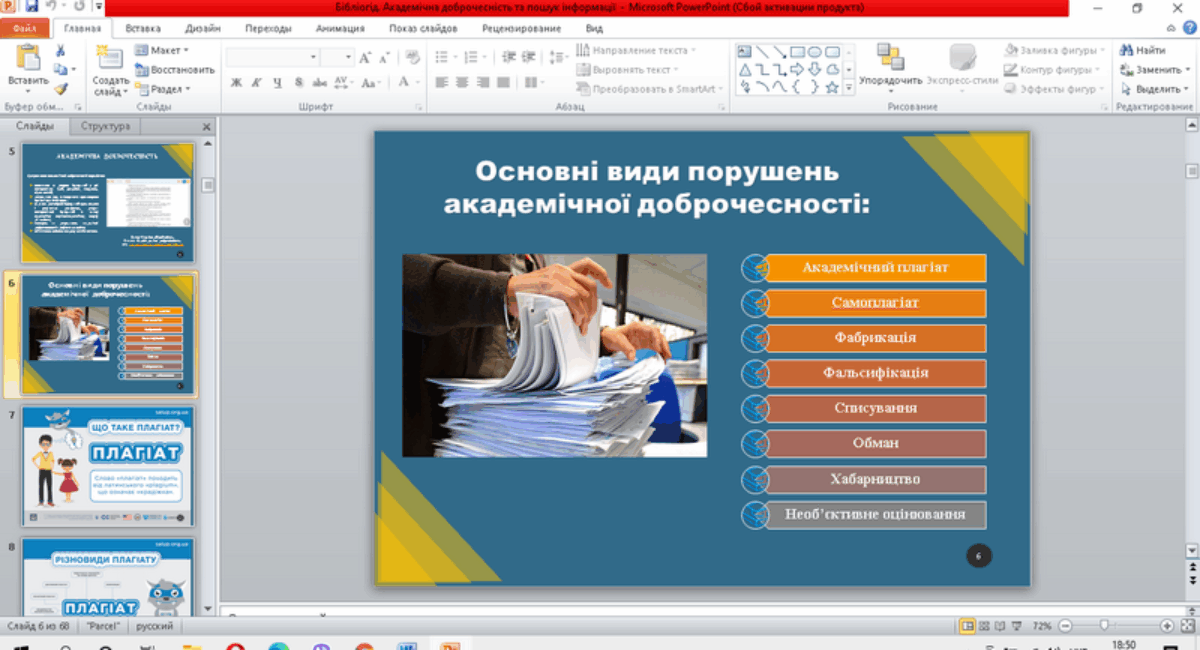Click the Упорядочить arrange icon
Viewport: 1200px width, 650px height.
(889, 57)
